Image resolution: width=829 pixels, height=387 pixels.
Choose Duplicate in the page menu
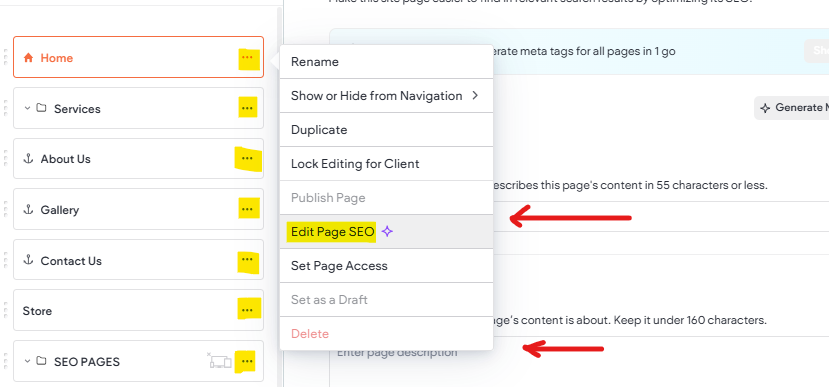point(386,130)
